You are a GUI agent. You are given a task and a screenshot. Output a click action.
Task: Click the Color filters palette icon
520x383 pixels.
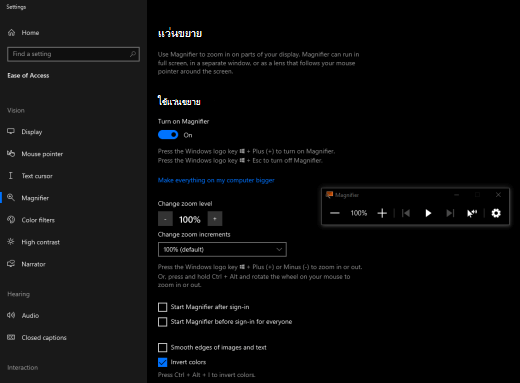pos(11,220)
